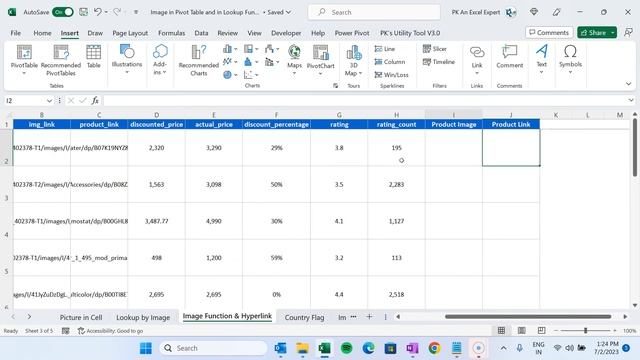Click the Insert Function fx button

pos(95,100)
